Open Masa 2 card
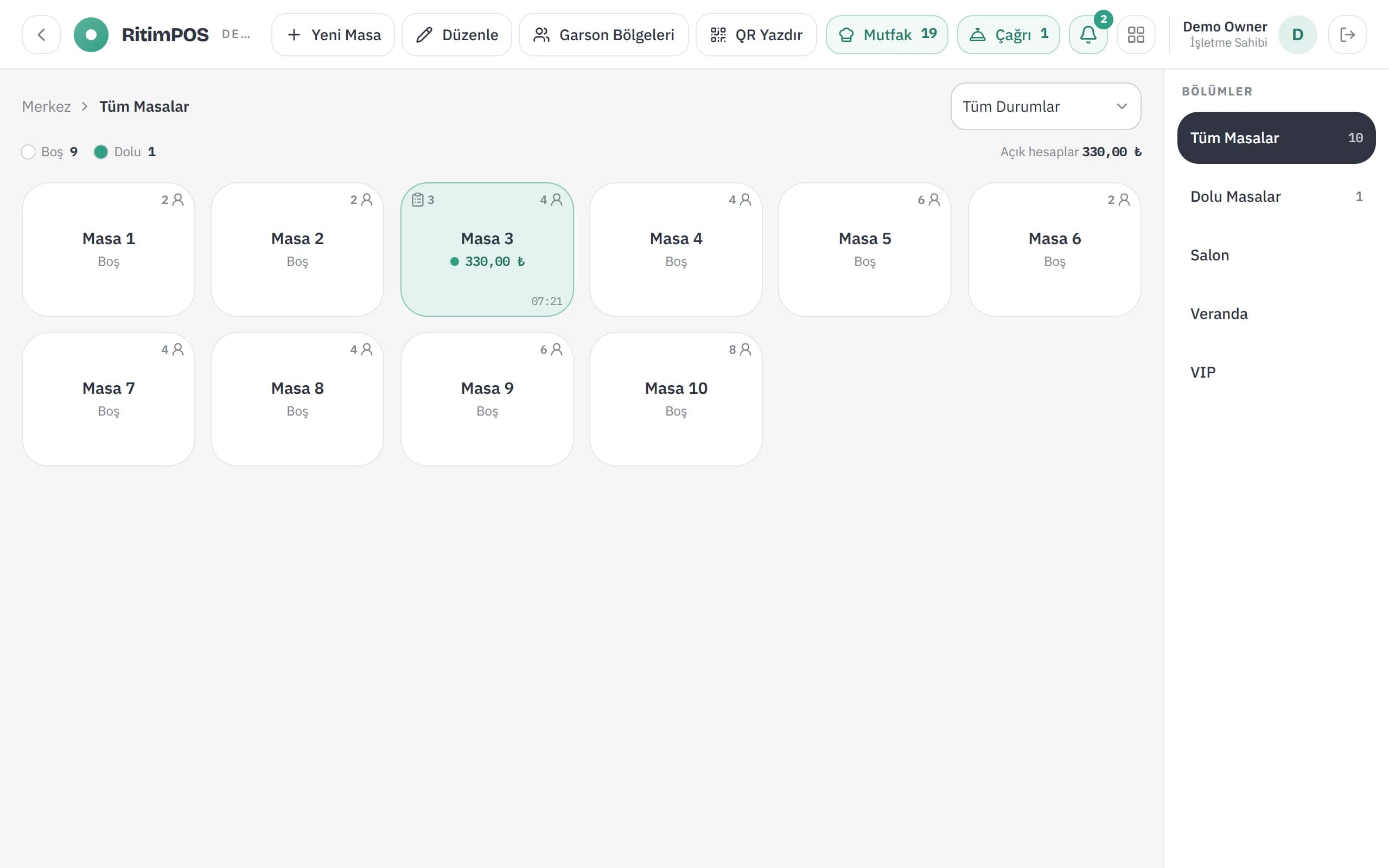The height and width of the screenshot is (868, 1389). [x=297, y=249]
